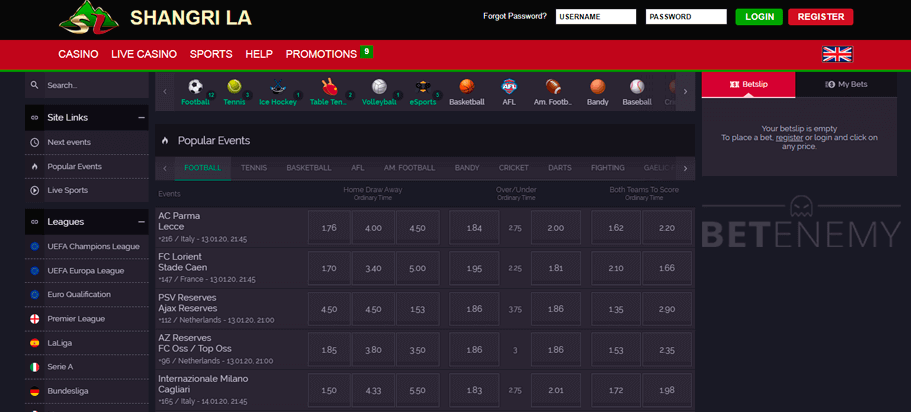Viewport: 911px width, 412px height.
Task: Click the Euro Qualification icon
Action: pos(34,295)
